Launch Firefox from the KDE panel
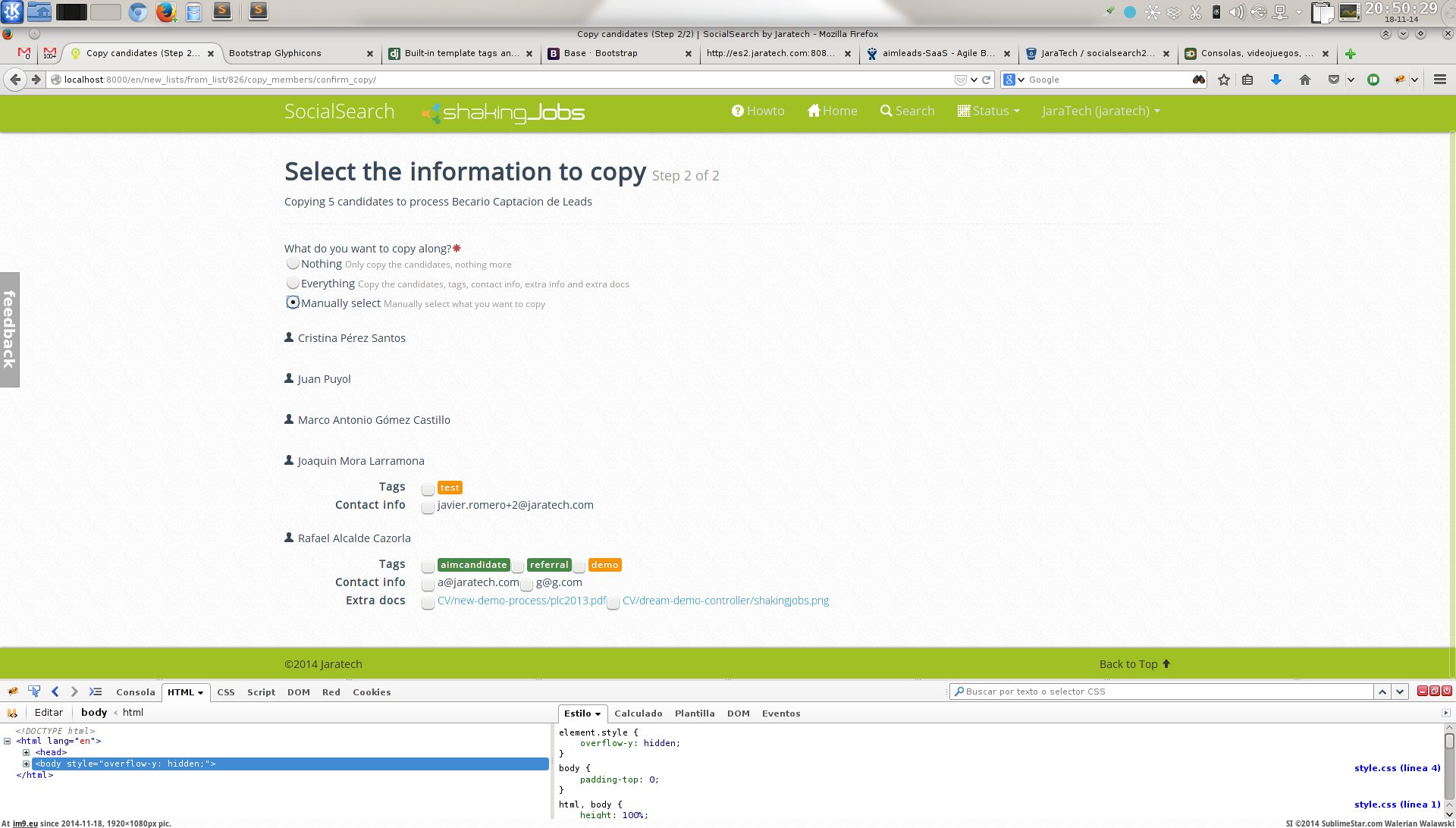The width and height of the screenshot is (1456, 828). [165, 11]
